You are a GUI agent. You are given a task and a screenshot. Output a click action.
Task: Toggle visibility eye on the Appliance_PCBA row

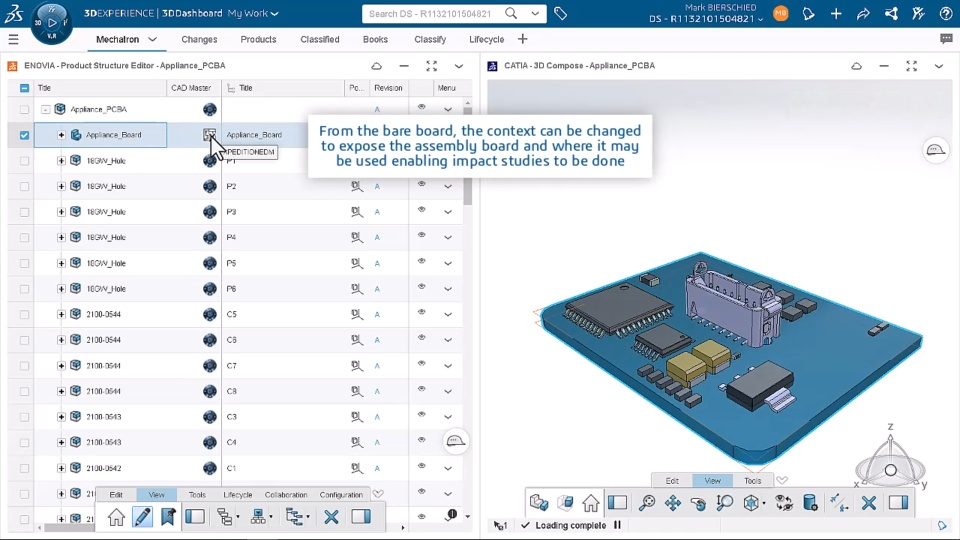pyautogui.click(x=421, y=107)
